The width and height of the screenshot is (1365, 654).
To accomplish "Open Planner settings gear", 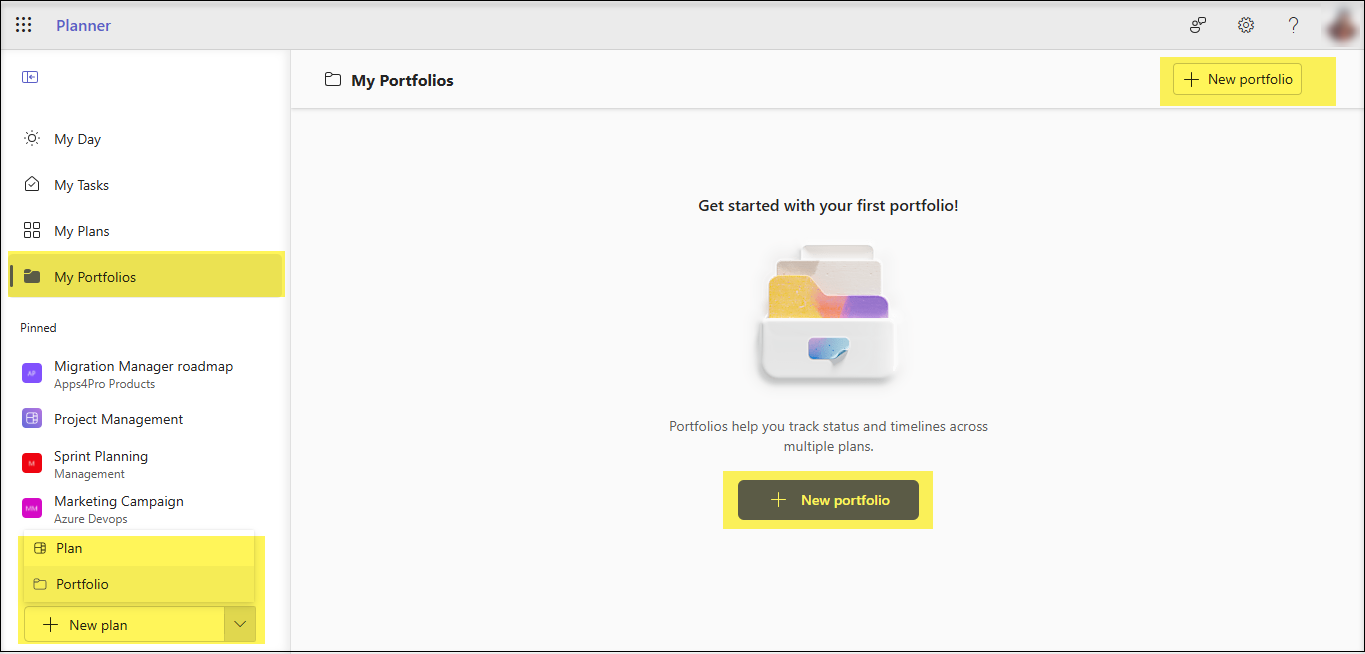I will pos(1245,24).
